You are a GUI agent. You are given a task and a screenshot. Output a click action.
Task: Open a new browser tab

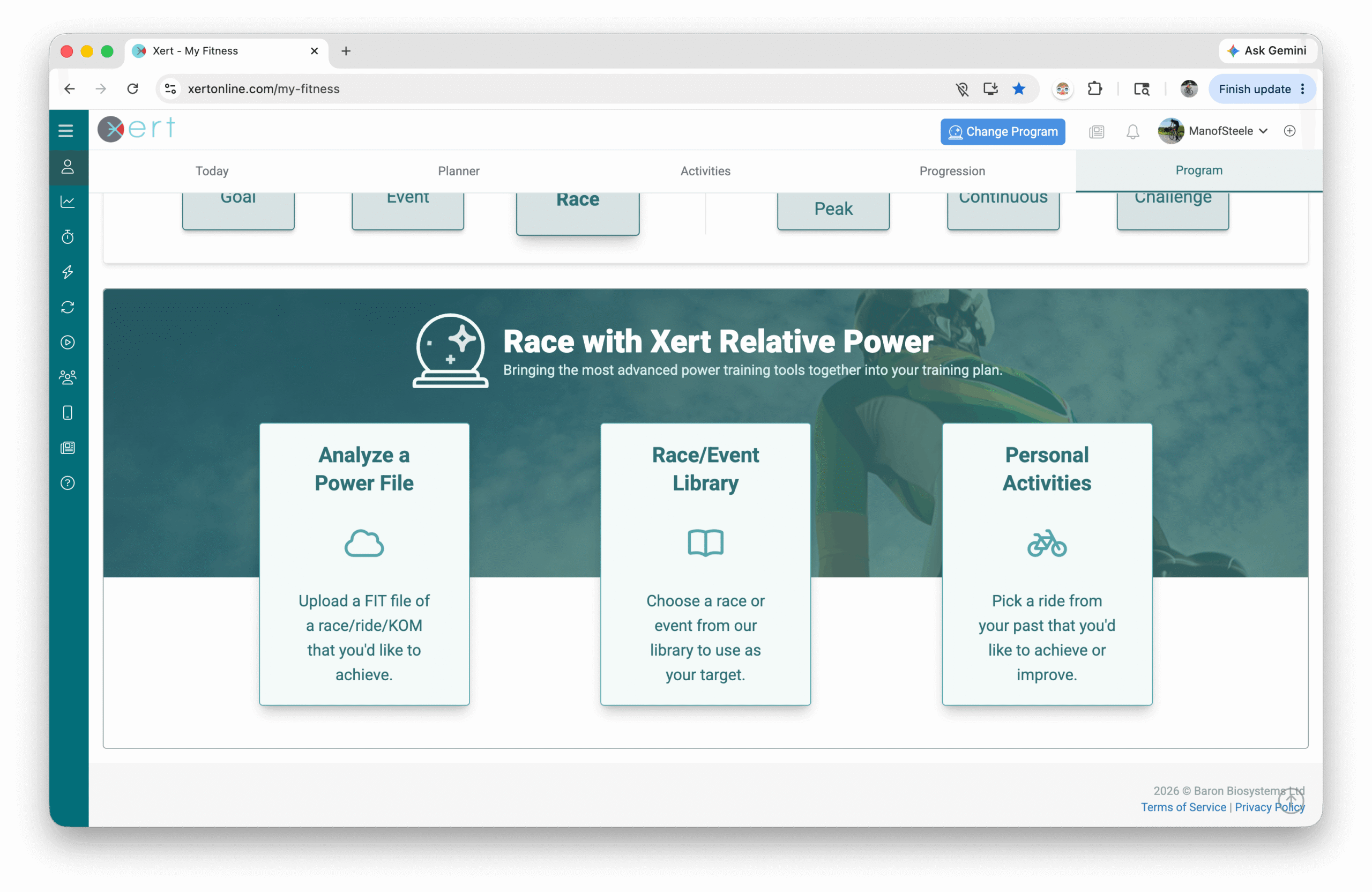(346, 51)
